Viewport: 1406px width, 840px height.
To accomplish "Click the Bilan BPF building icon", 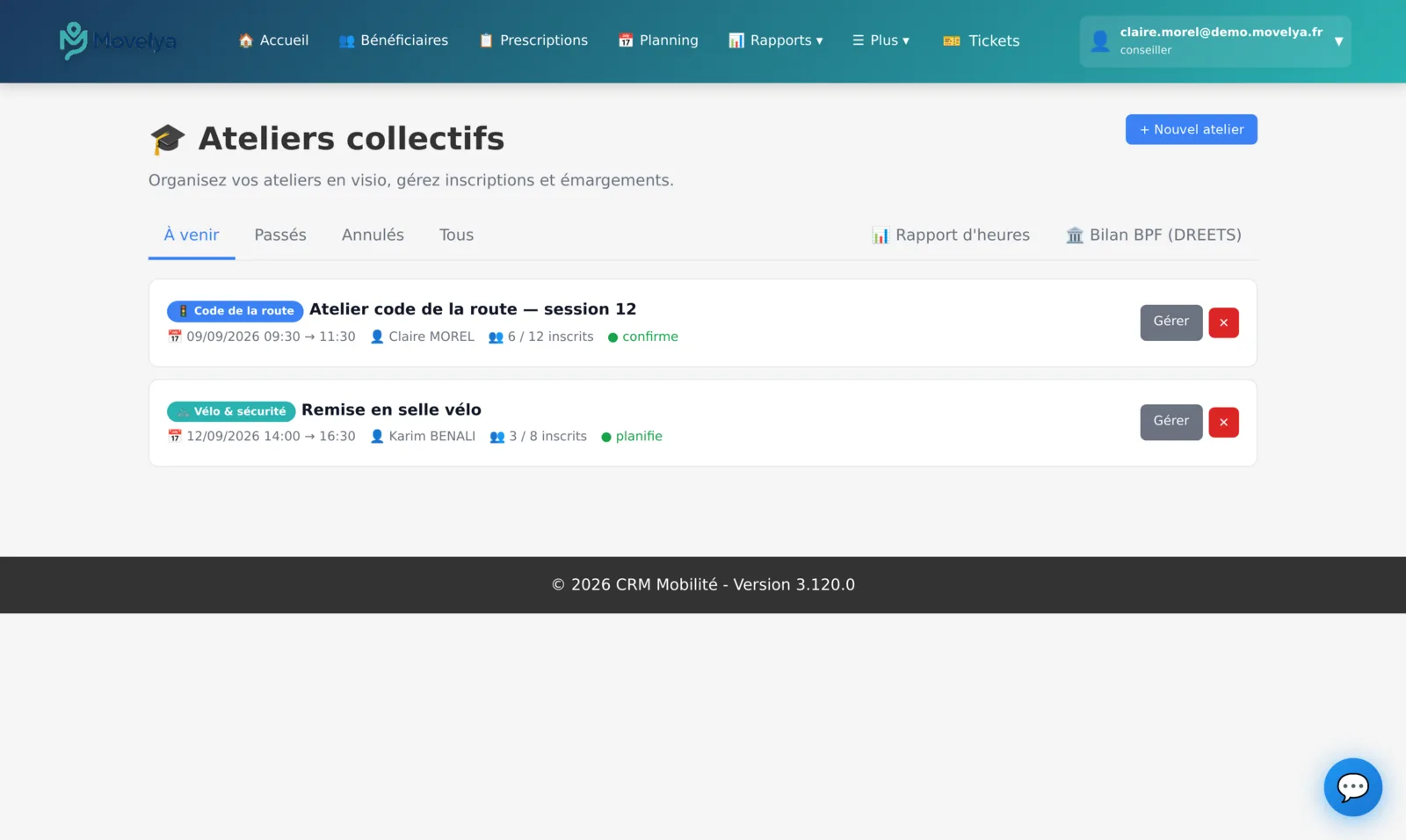I will (x=1075, y=235).
